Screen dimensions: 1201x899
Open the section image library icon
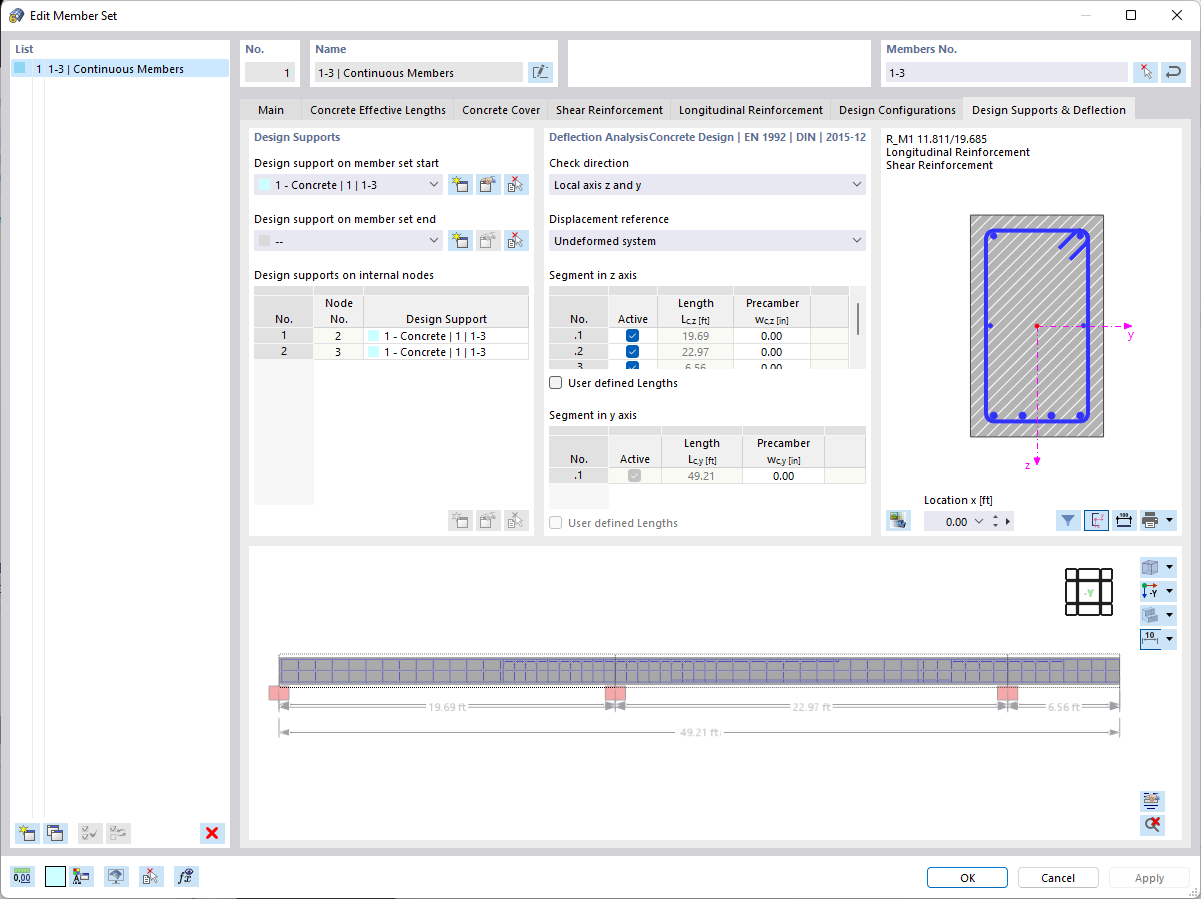[898, 520]
